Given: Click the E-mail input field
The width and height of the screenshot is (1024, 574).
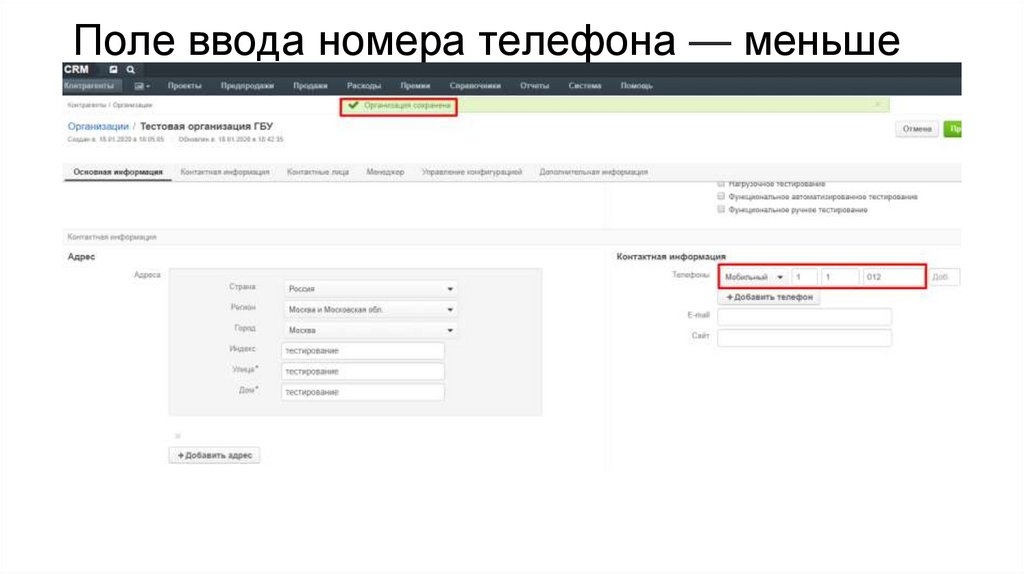Looking at the screenshot, I should point(804,316).
